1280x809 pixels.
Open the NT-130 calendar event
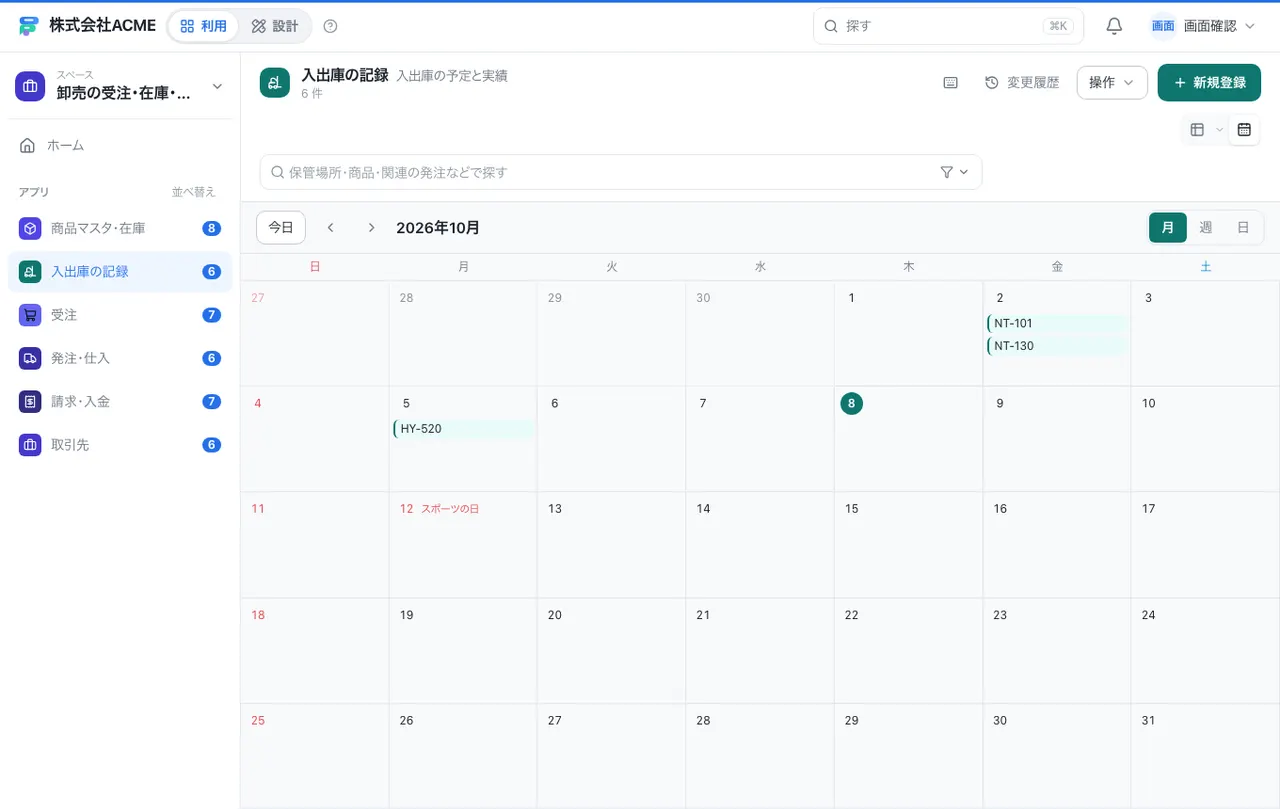pos(1057,346)
